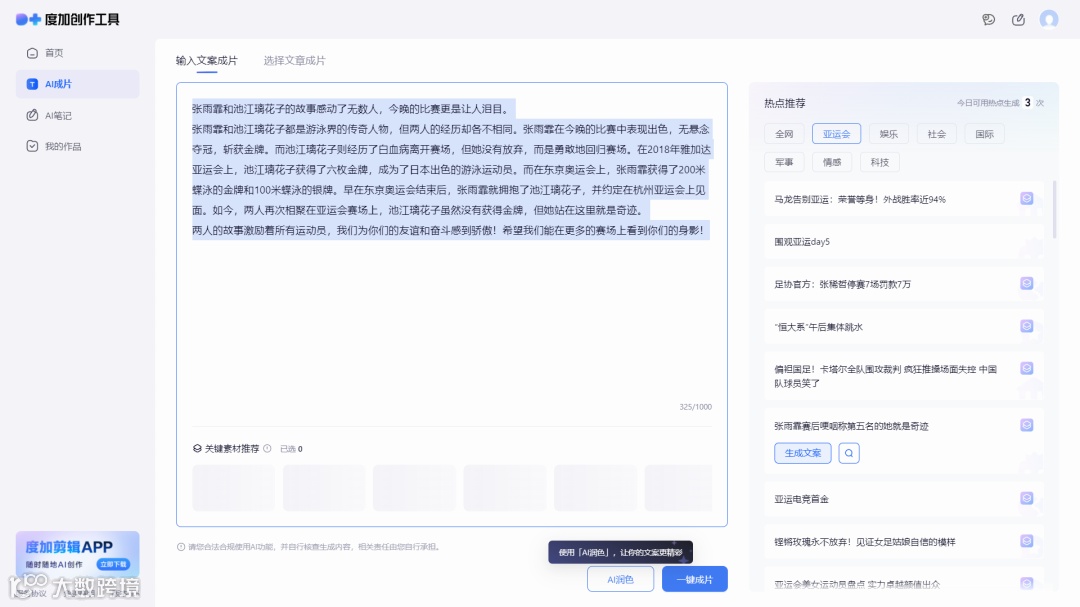Click the 生成文案 button
Screen dimensions: 1080x607
802,453
